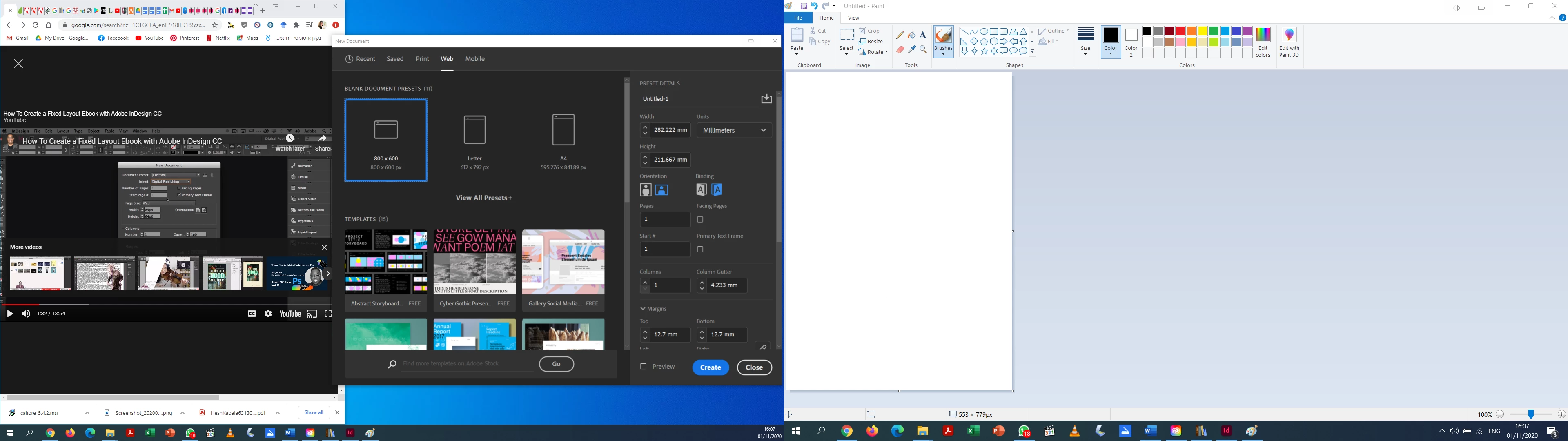
Task: Toggle the Preview checkbox
Action: click(643, 367)
